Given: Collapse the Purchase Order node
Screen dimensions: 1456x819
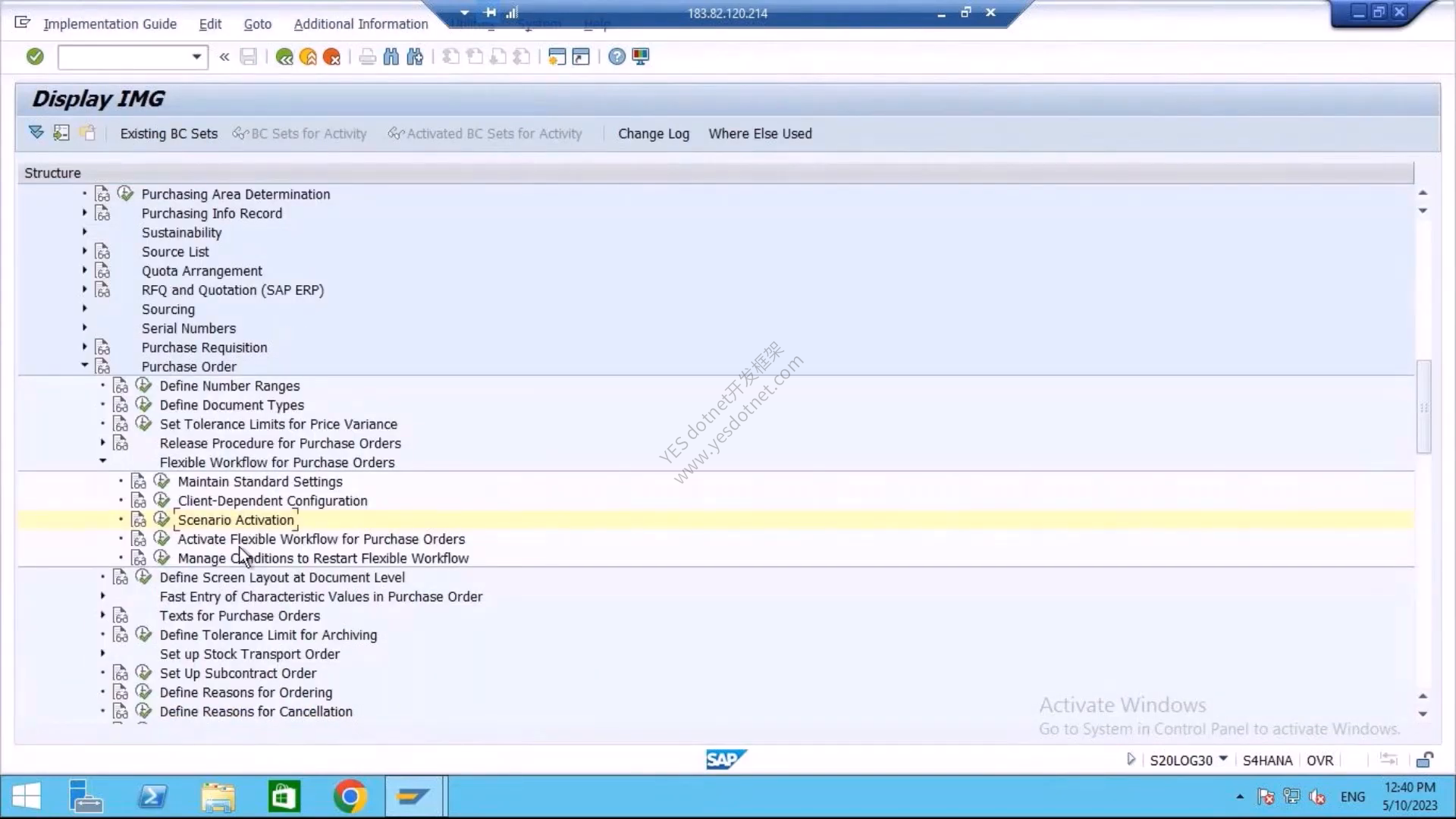Looking at the screenshot, I should 84,366.
